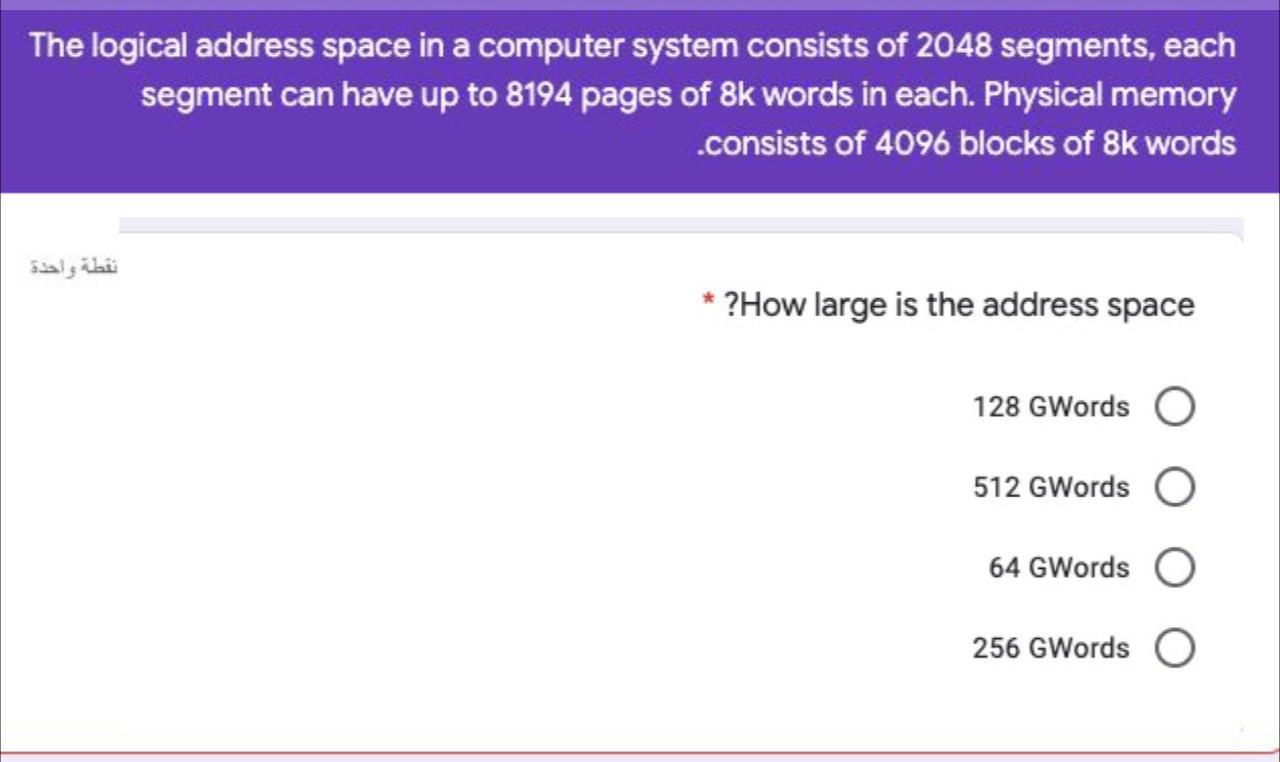1280x762 pixels.
Task: Click the 256 GWords option label
Action: coord(1050,647)
